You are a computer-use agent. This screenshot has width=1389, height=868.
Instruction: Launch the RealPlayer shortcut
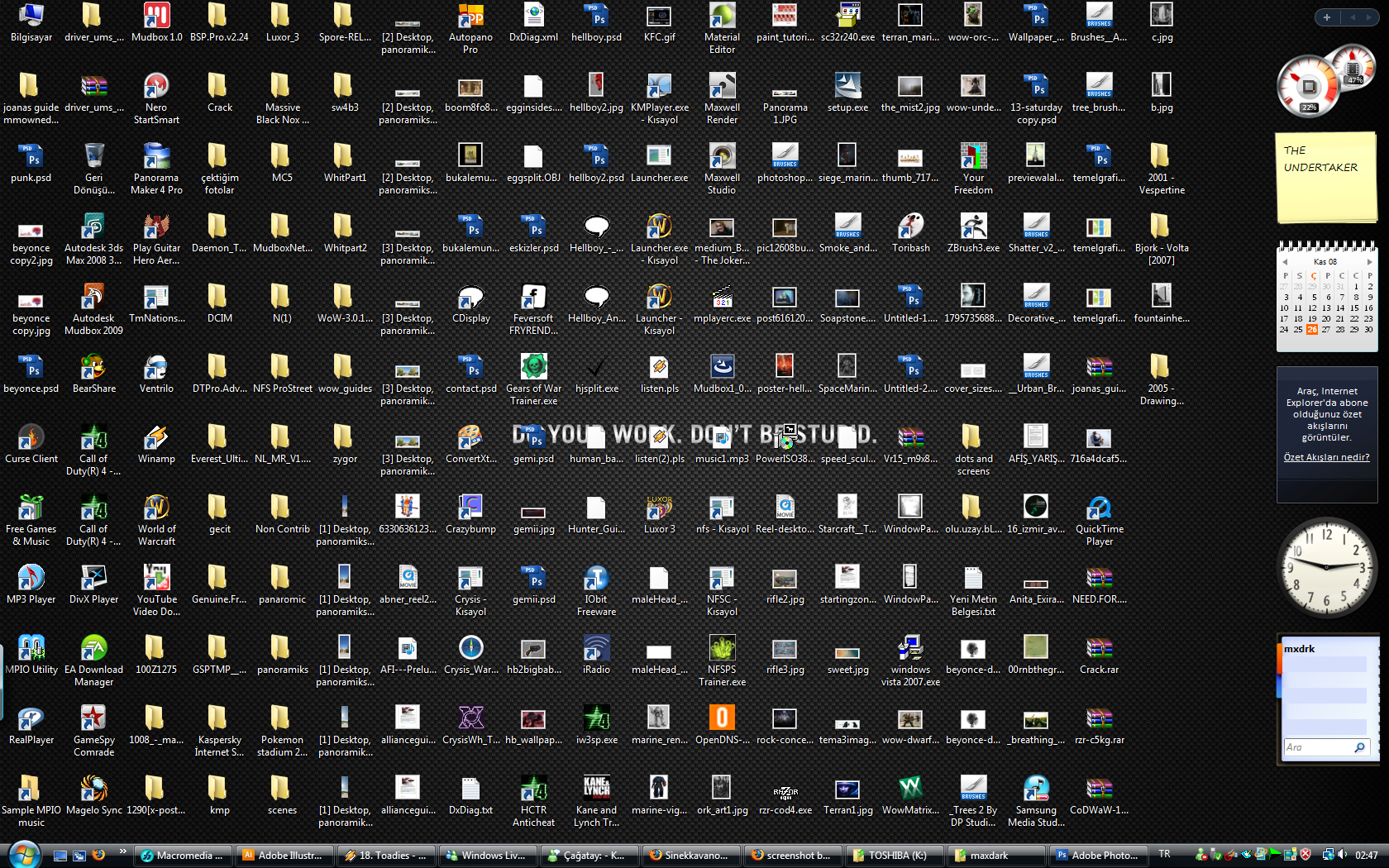(x=31, y=725)
